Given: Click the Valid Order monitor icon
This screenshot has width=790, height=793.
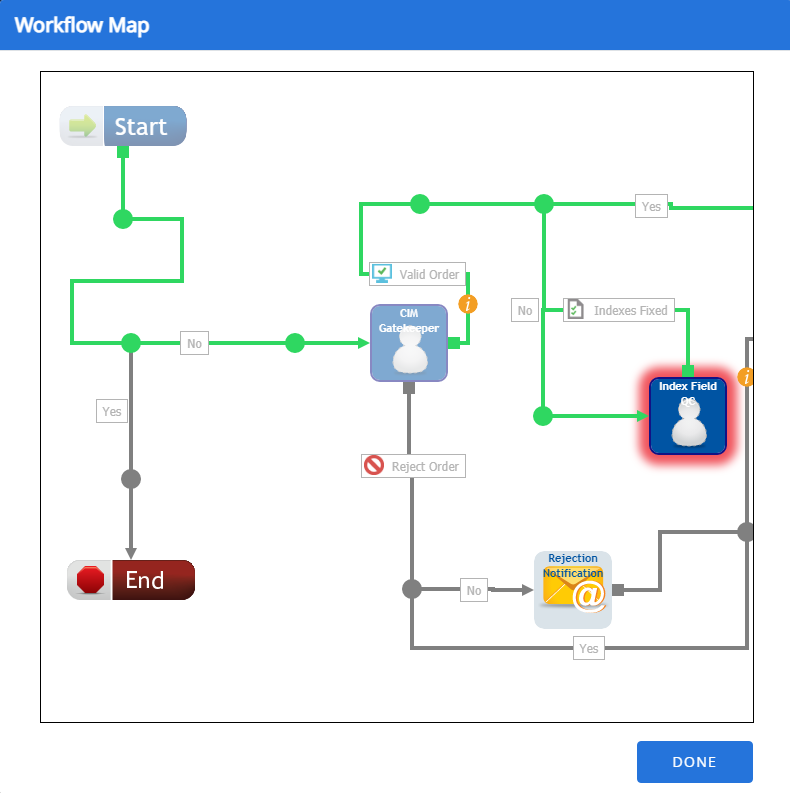Looking at the screenshot, I should pos(381,274).
